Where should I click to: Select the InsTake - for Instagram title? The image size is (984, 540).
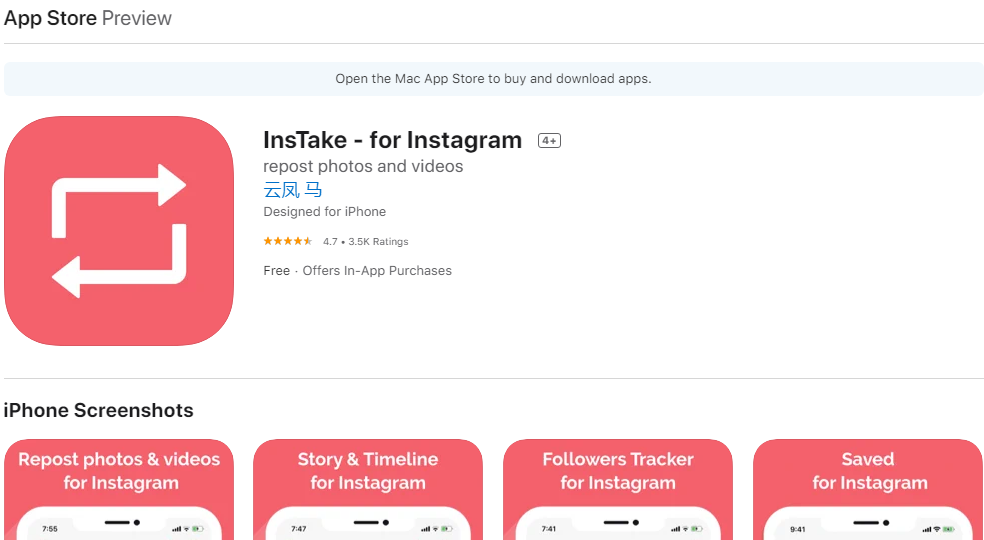[392, 140]
